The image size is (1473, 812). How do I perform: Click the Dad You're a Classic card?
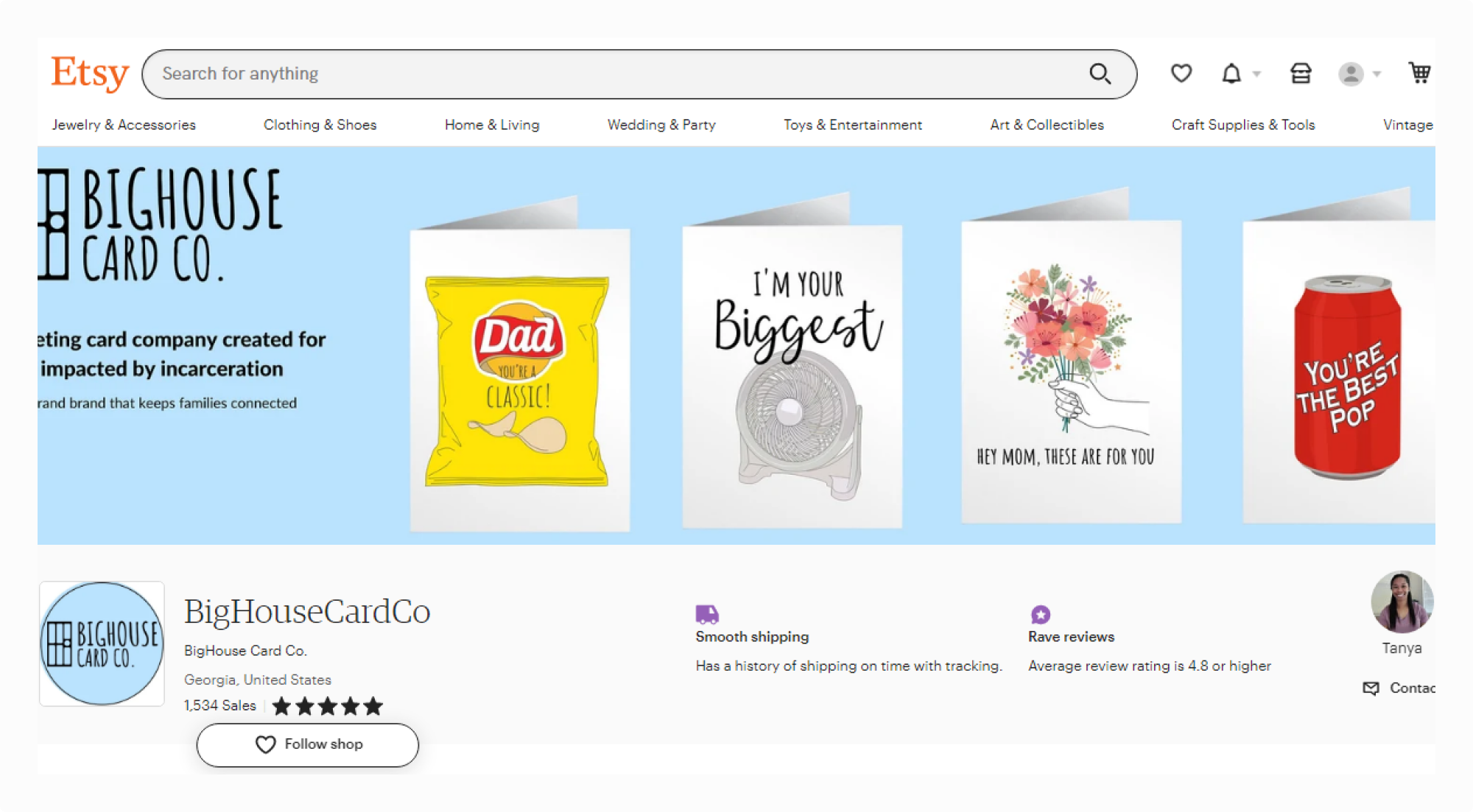520,379
